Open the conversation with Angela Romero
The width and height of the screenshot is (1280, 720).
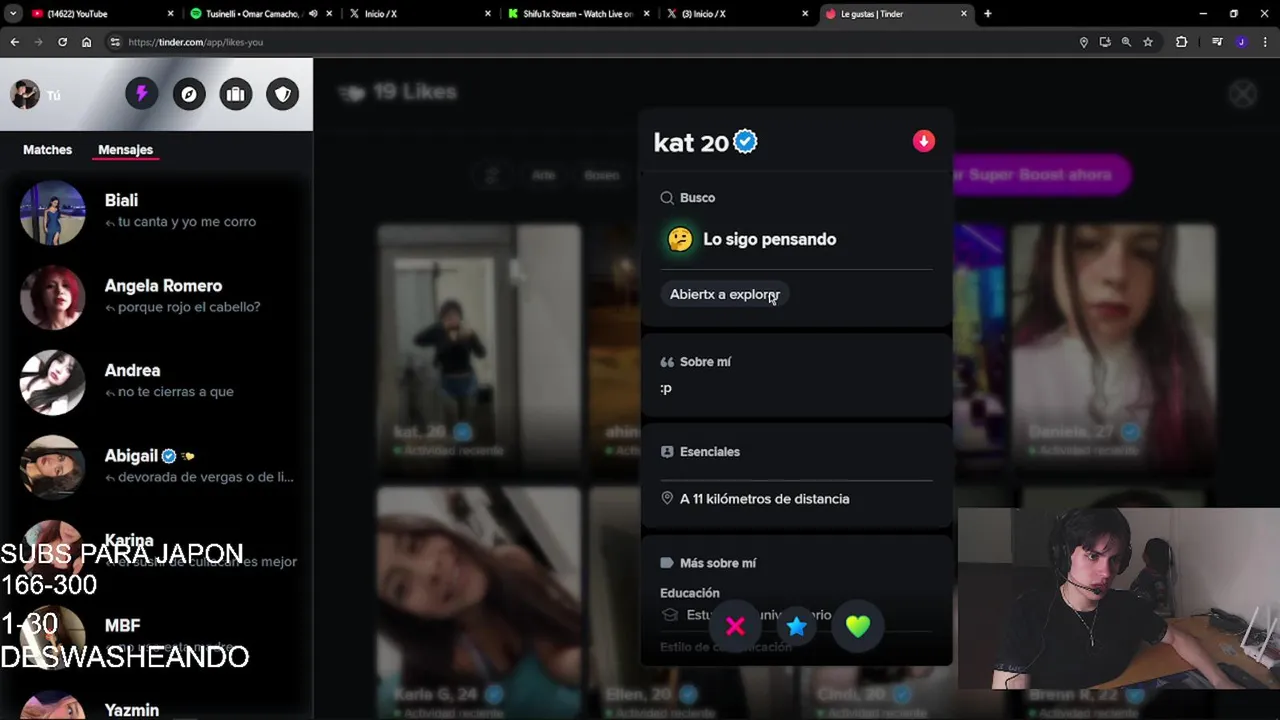point(156,297)
